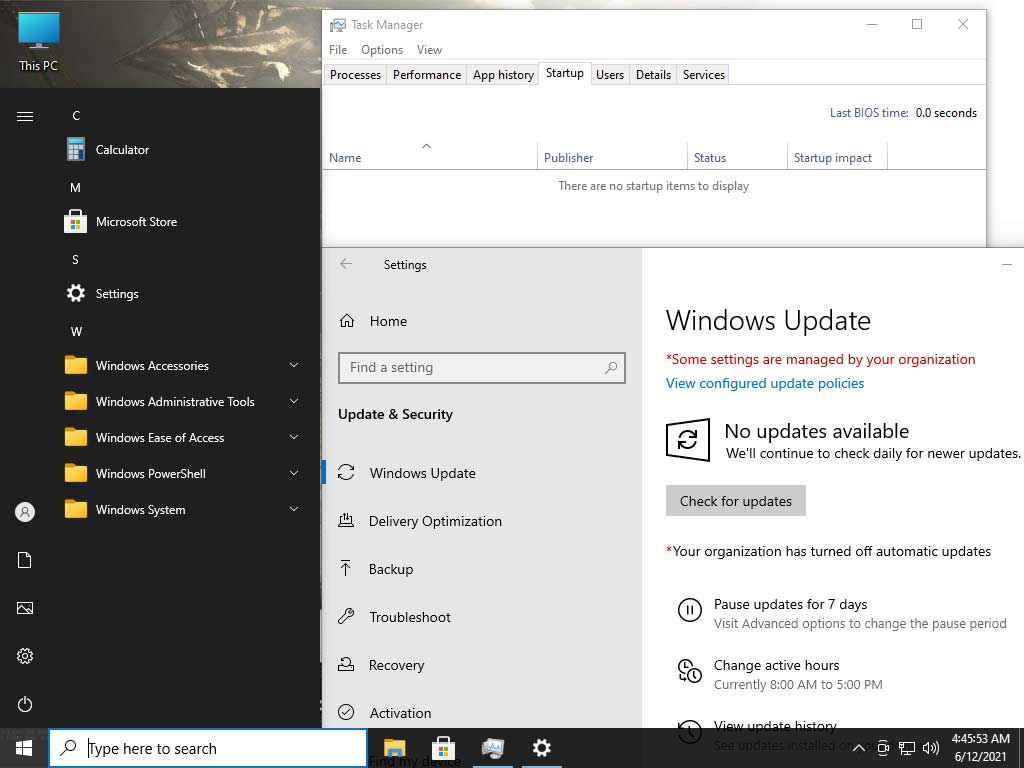Click the Meet Now tray icon
The width and height of the screenshot is (1024, 768).
(883, 748)
